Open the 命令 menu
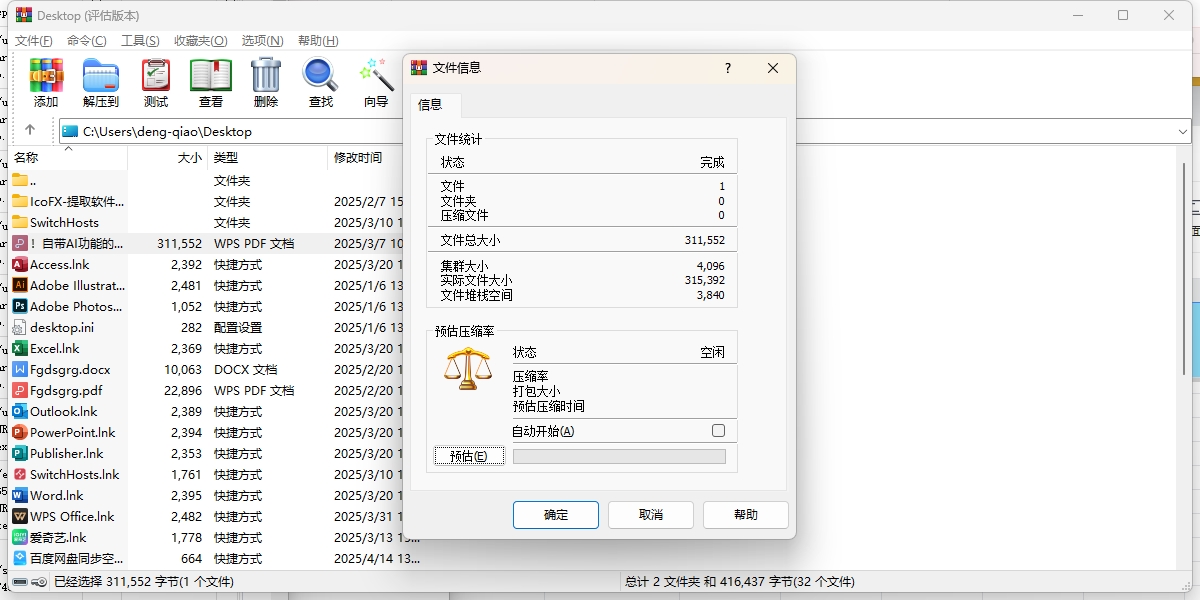1200x600 pixels. pyautogui.click(x=85, y=40)
